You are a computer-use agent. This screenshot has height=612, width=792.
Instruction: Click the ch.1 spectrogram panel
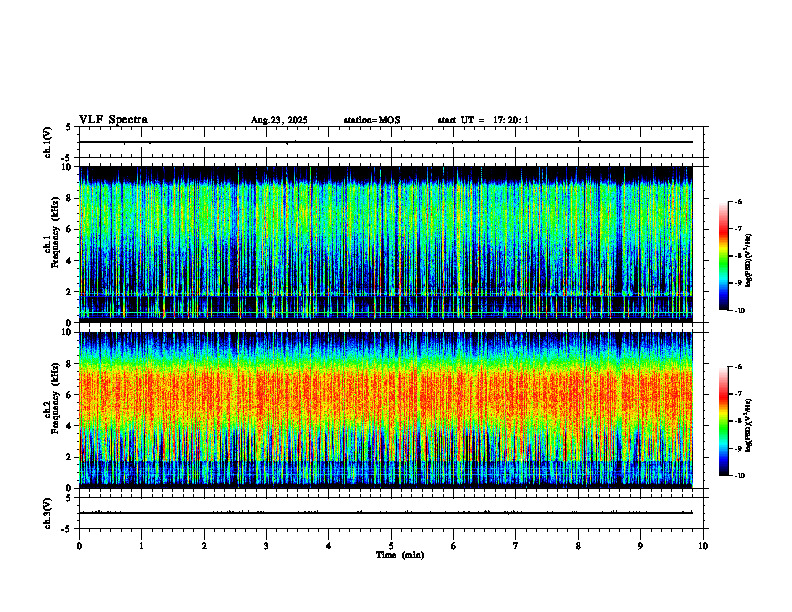point(386,244)
